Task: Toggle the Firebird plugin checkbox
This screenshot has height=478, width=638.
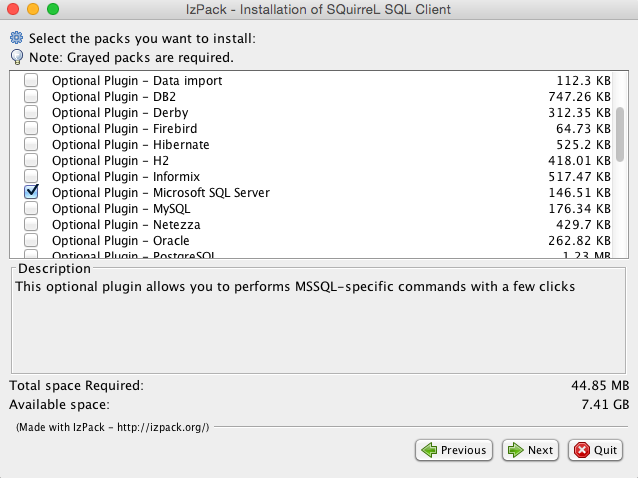Action: pos(31,128)
